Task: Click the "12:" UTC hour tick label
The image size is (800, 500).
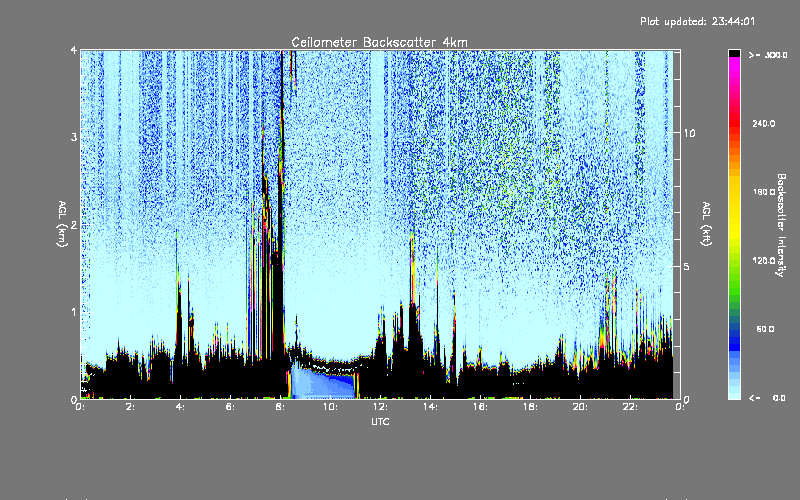Action: (381, 407)
